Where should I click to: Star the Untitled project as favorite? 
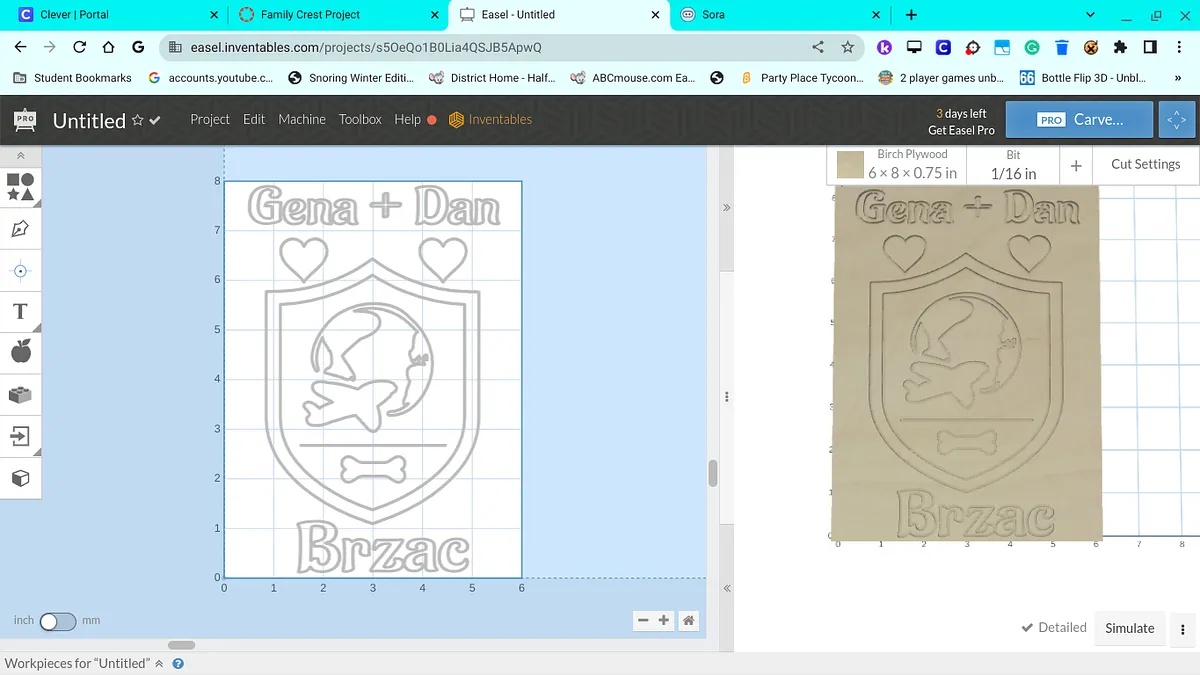coord(138,120)
